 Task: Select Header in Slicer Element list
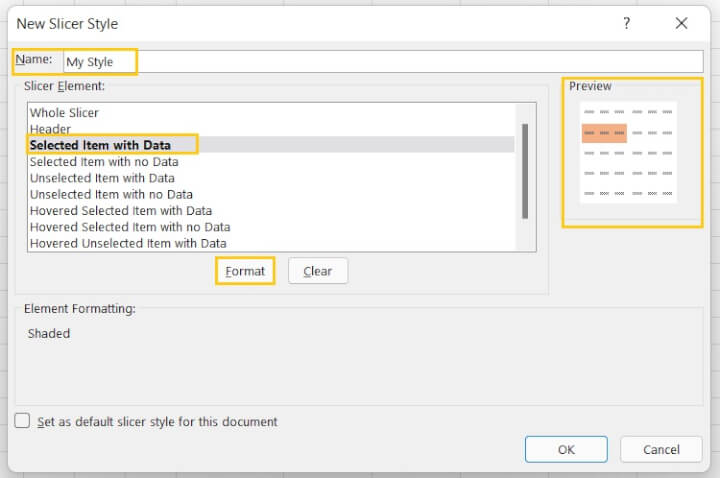(x=50, y=129)
